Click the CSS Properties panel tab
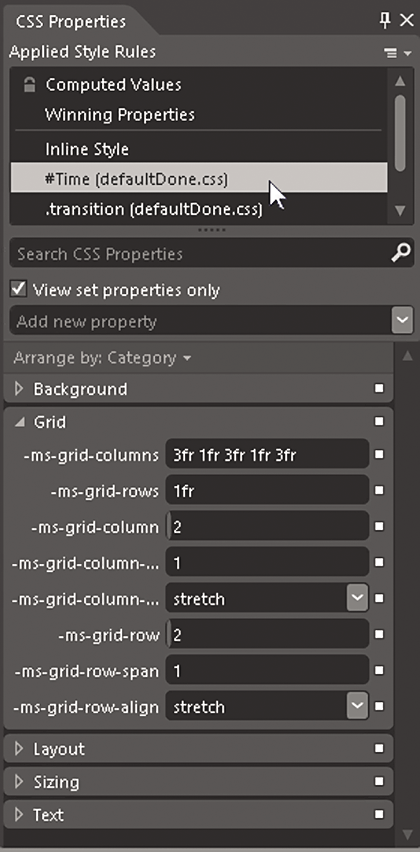Viewport: 420px width, 852px height. [71, 22]
